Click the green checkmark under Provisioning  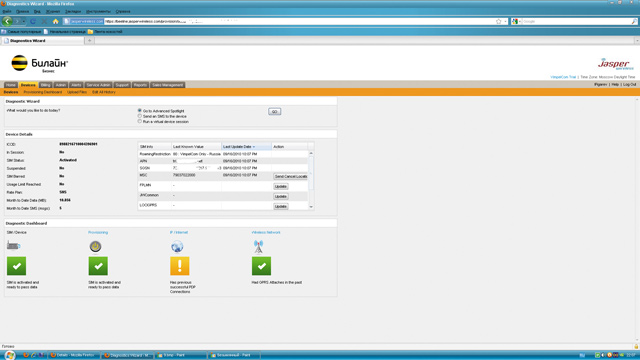98,266
